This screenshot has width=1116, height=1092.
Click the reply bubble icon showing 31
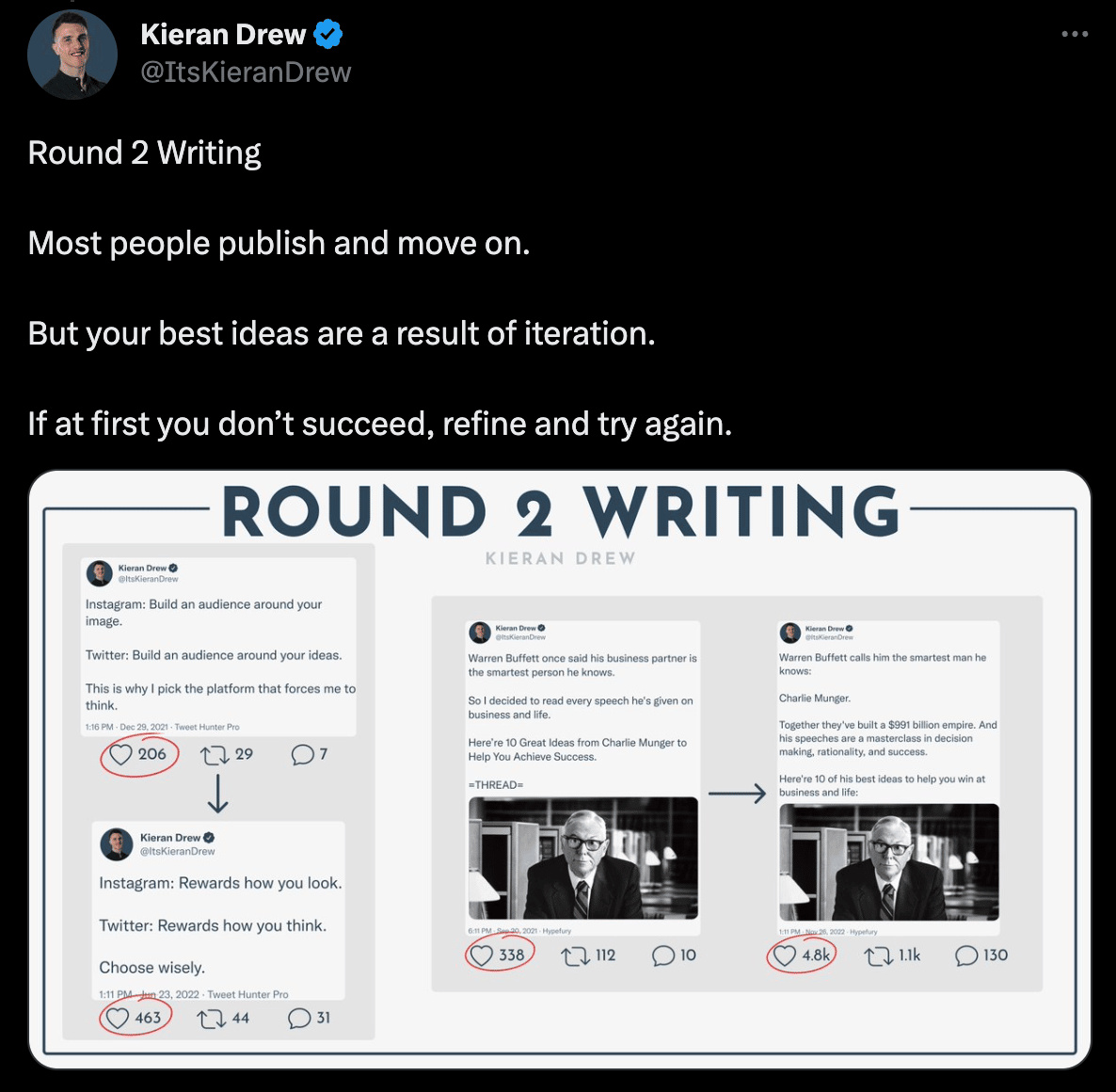point(299,1019)
